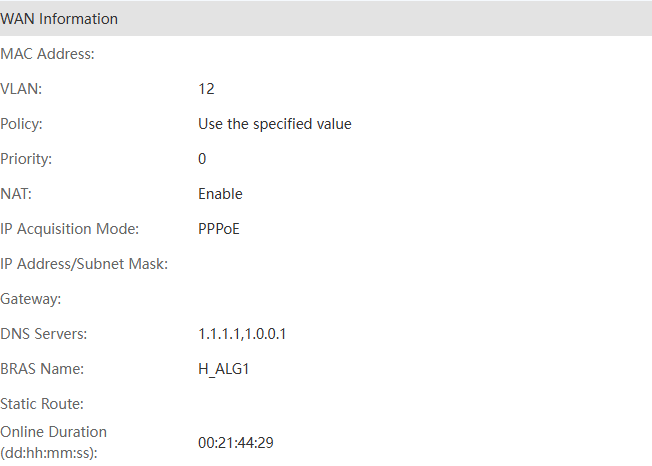Image resolution: width=652 pixels, height=466 pixels.
Task: Click the NAT label
Action: coord(17,194)
